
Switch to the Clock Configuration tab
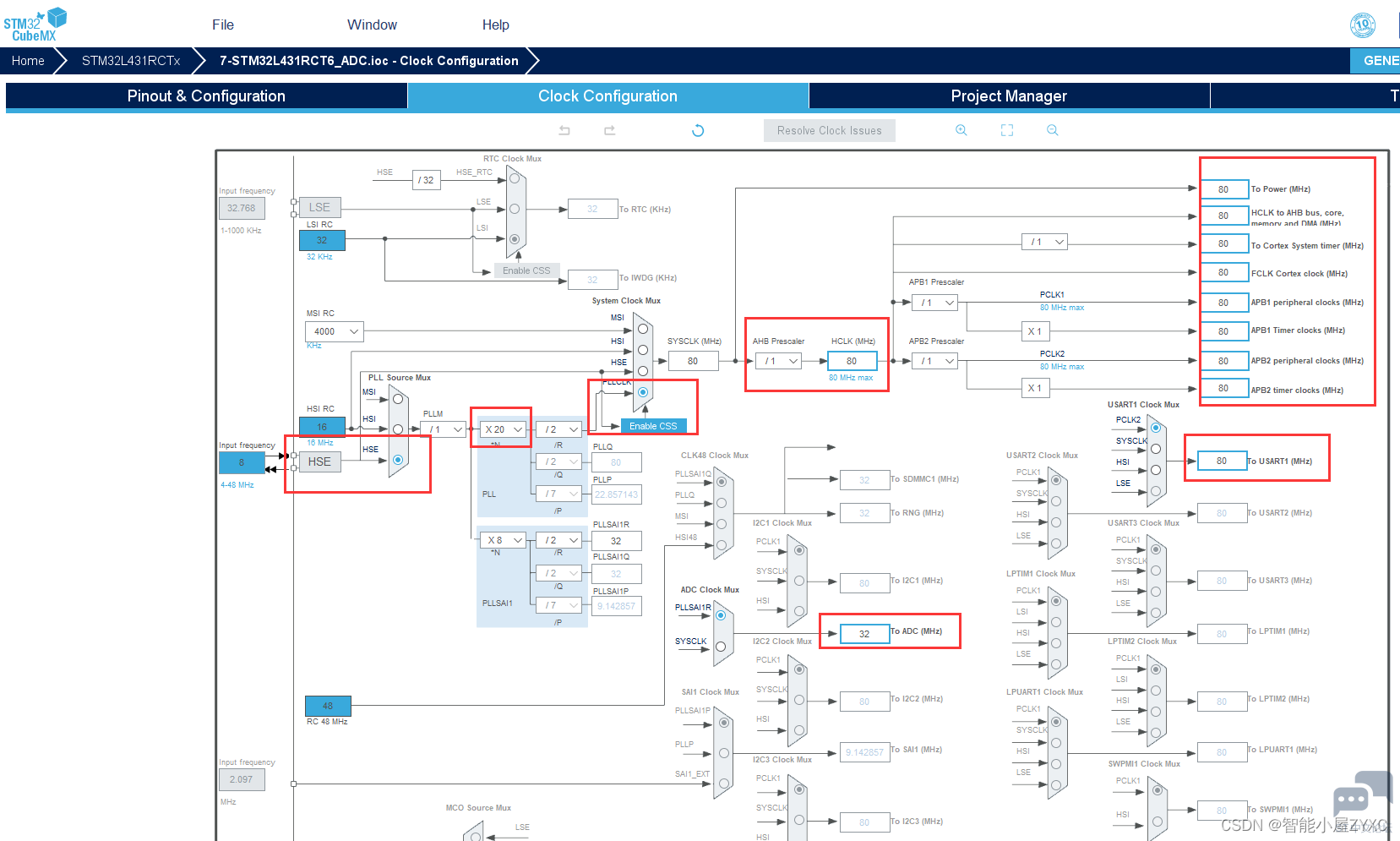pyautogui.click(x=608, y=96)
